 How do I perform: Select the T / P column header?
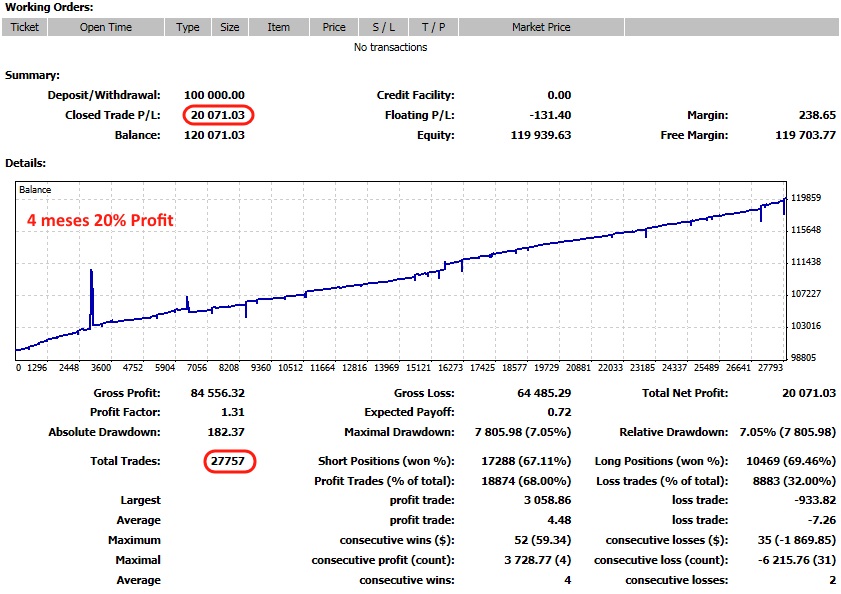433,27
